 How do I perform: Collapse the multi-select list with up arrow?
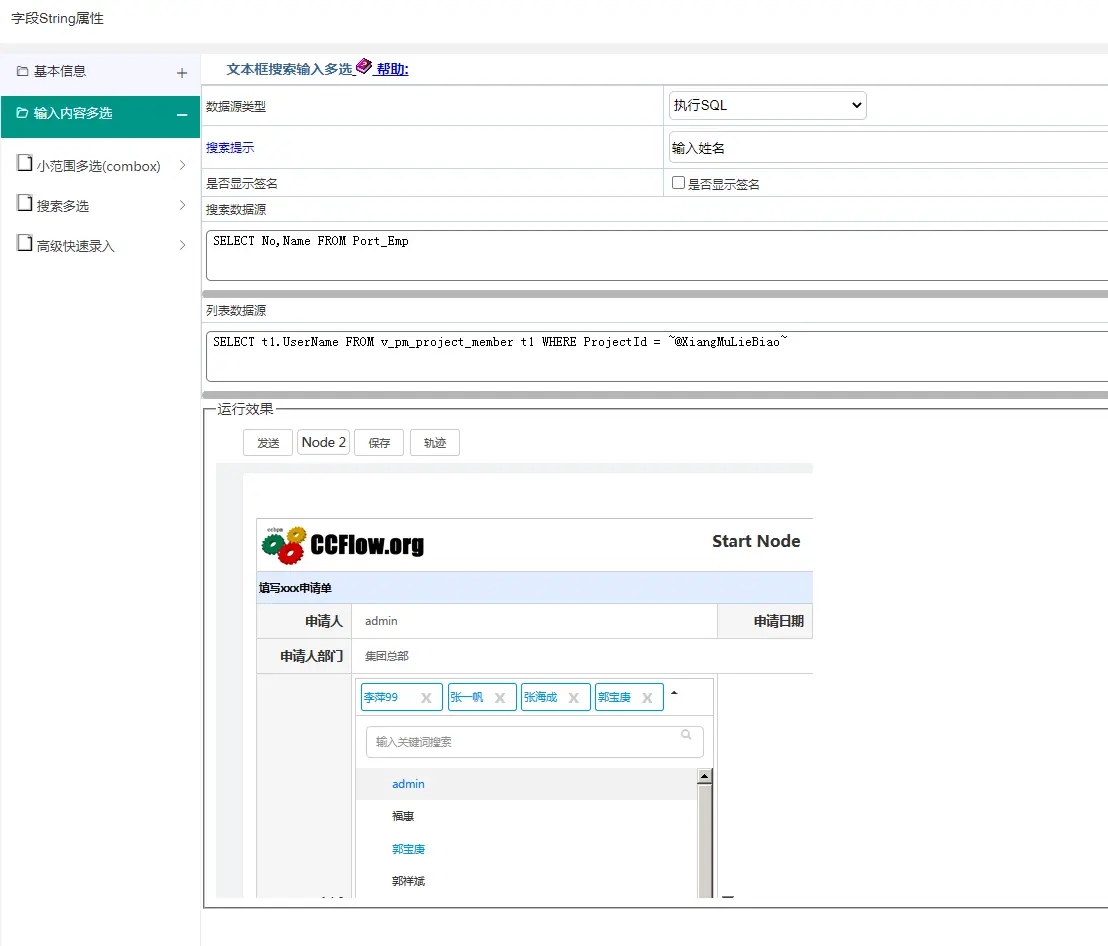click(x=674, y=692)
